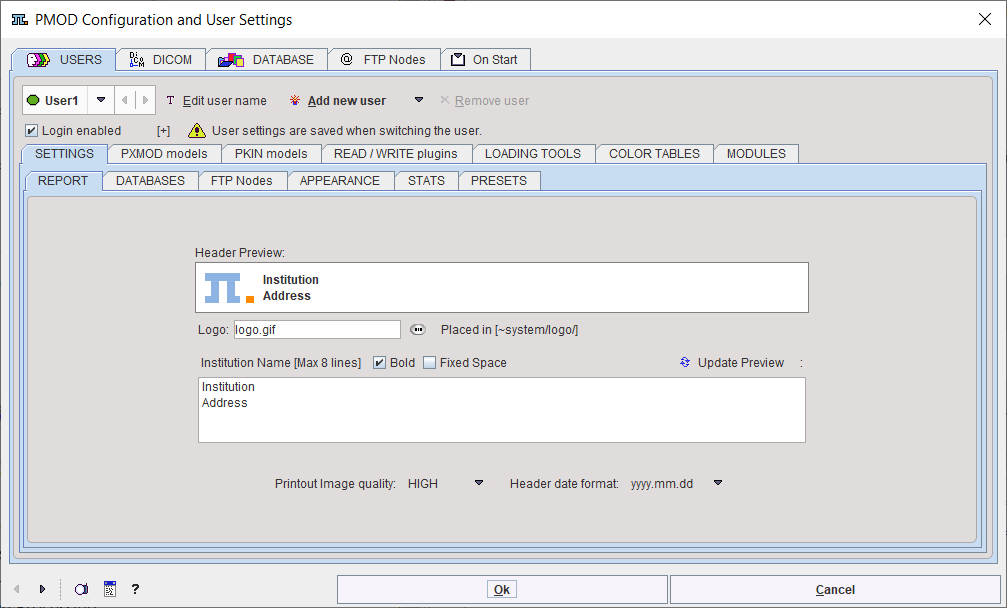The height and width of the screenshot is (608, 1007).
Task: Open the dropdown arrow beside User1
Action: pyautogui.click(x=101, y=100)
